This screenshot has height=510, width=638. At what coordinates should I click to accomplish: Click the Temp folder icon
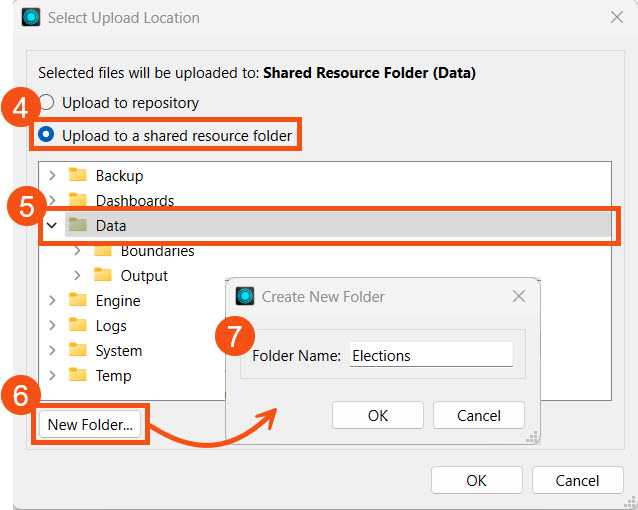pyautogui.click(x=78, y=376)
